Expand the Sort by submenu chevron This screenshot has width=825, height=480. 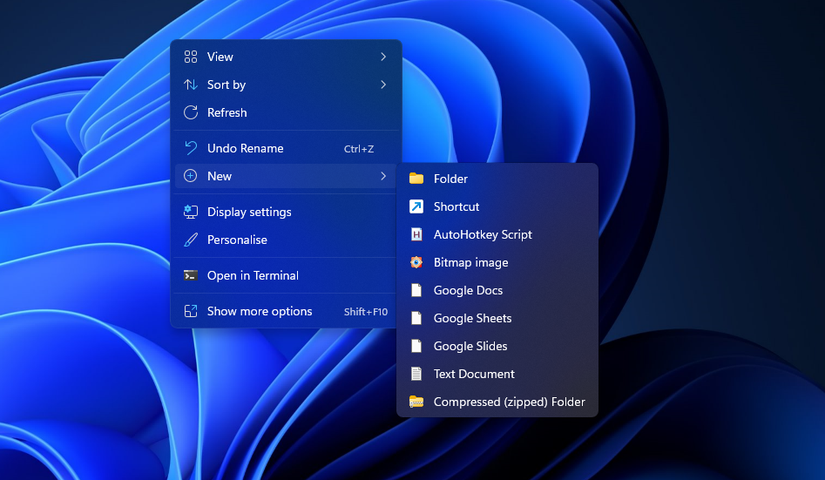[x=384, y=85]
